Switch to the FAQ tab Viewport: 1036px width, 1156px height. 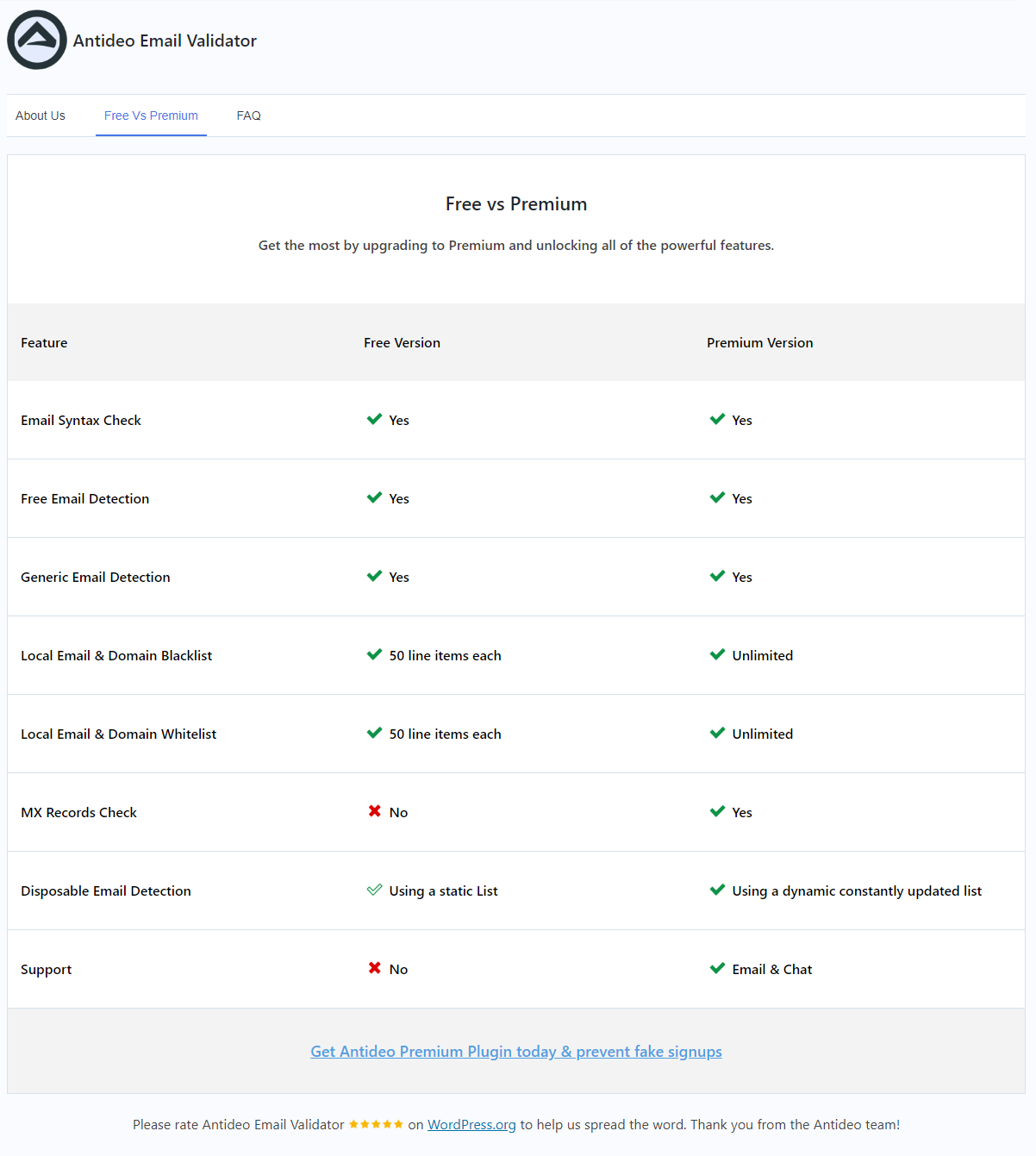249,116
